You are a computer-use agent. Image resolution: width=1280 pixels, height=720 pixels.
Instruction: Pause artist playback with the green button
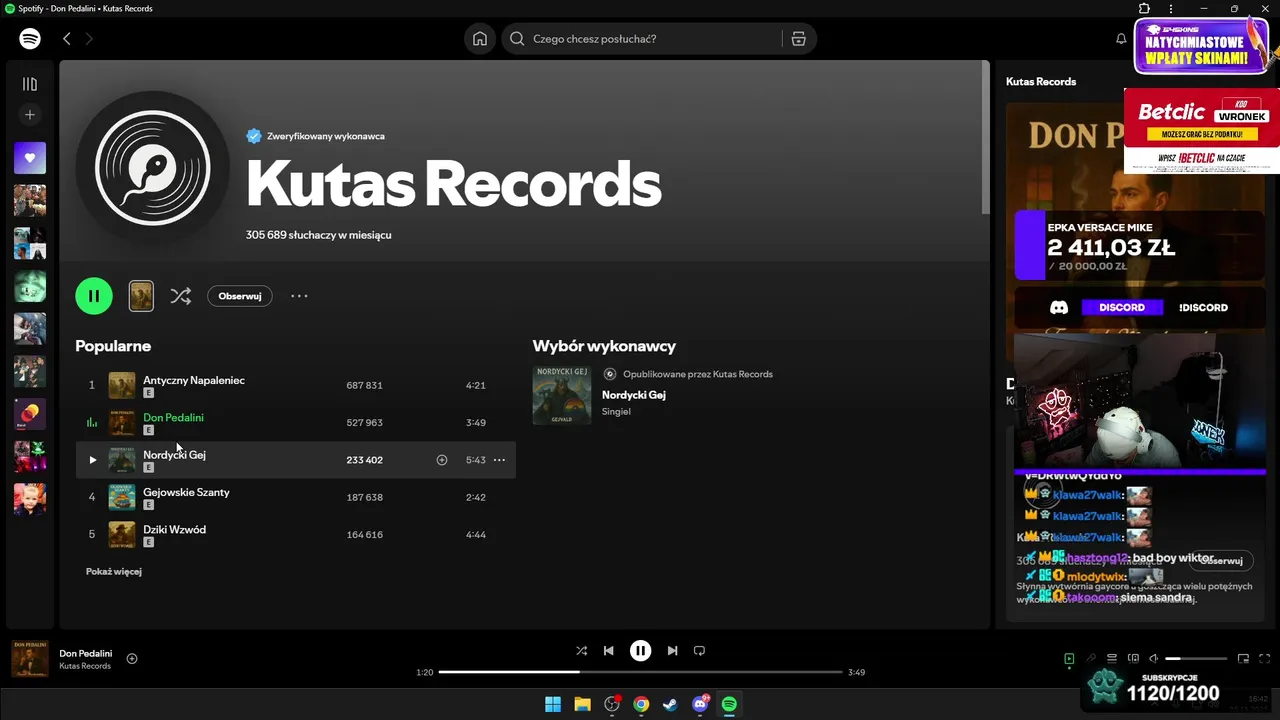[94, 296]
